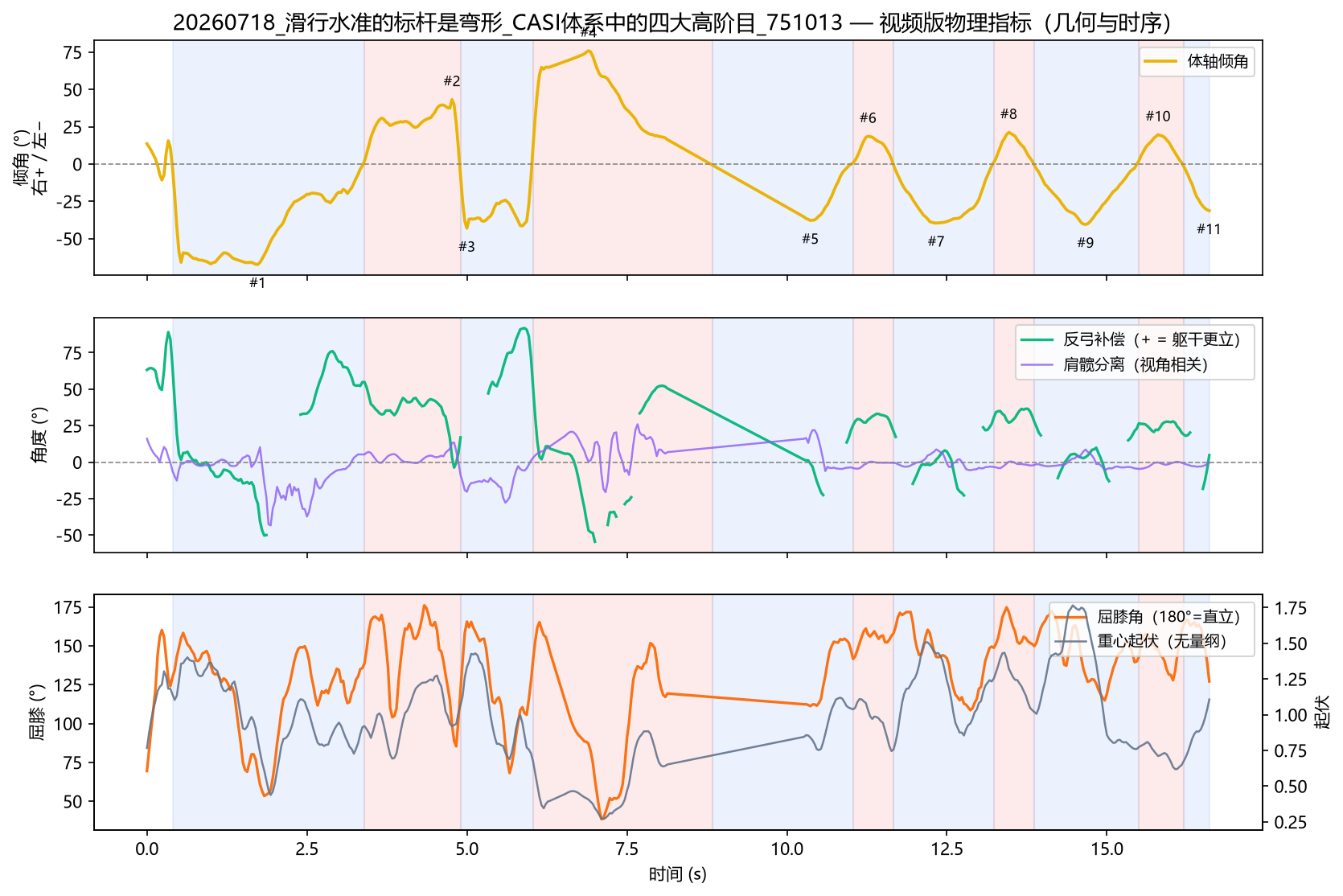1343x896 pixels.
Task: Click the 角度 (°) axis label
Action: pyautogui.click(x=39, y=435)
